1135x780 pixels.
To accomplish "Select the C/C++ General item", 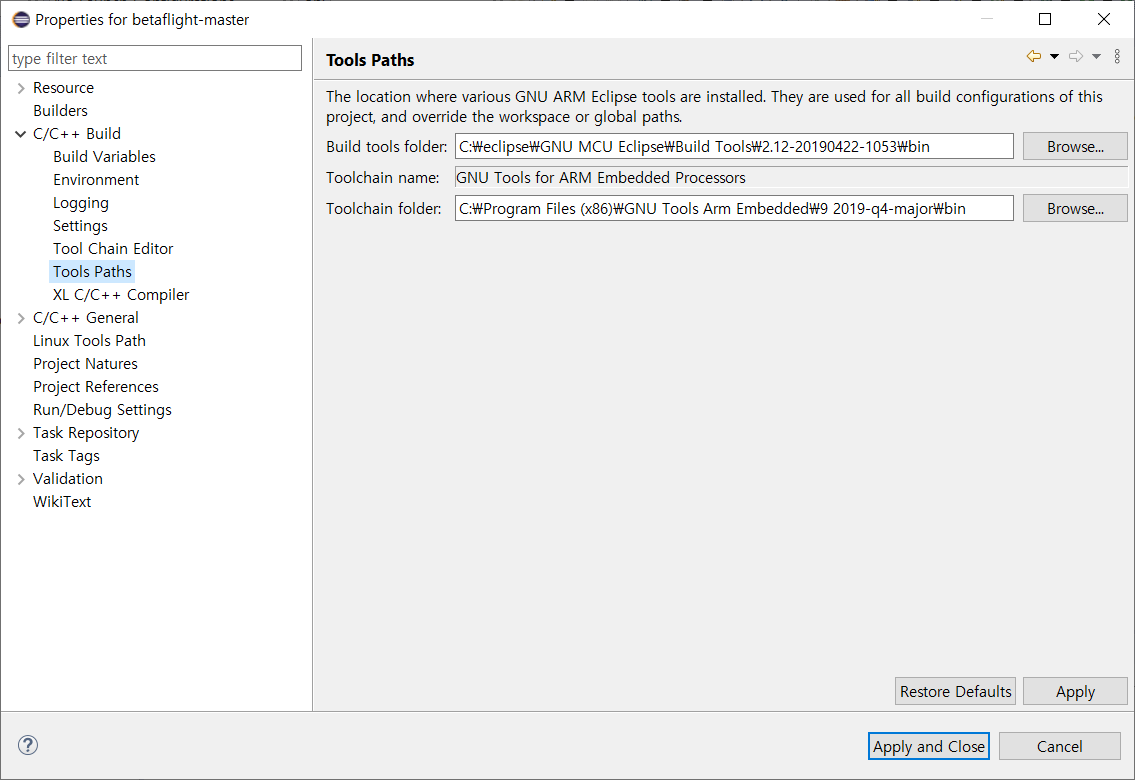I will (x=85, y=318).
